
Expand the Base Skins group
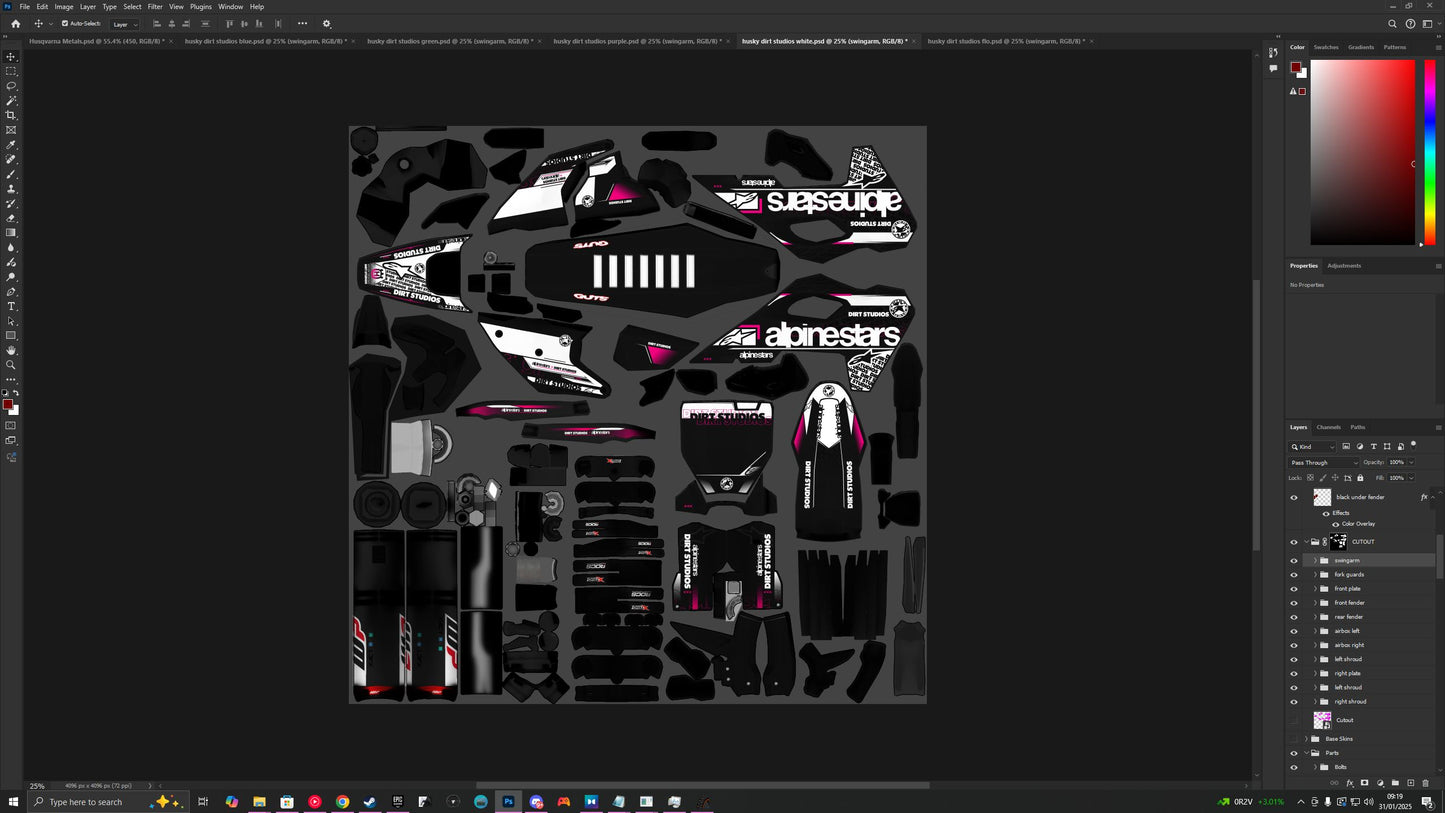pos(1306,739)
